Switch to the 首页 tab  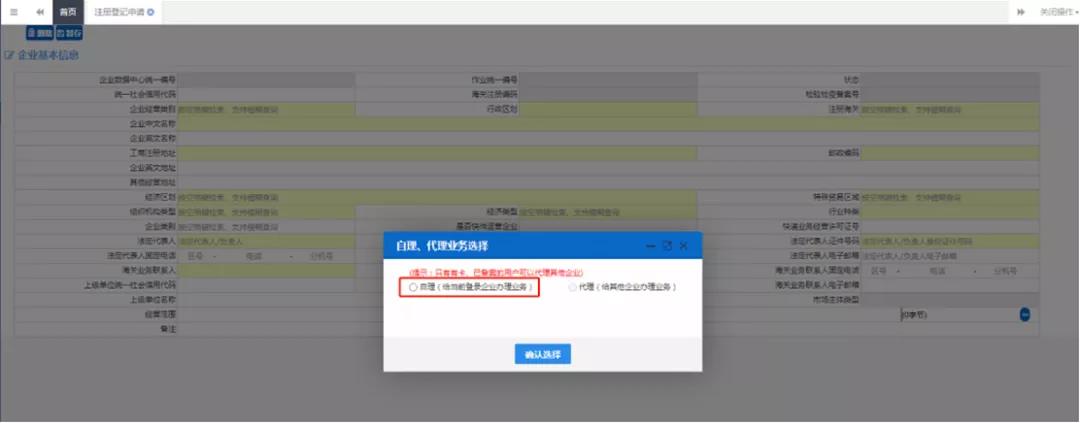point(68,12)
